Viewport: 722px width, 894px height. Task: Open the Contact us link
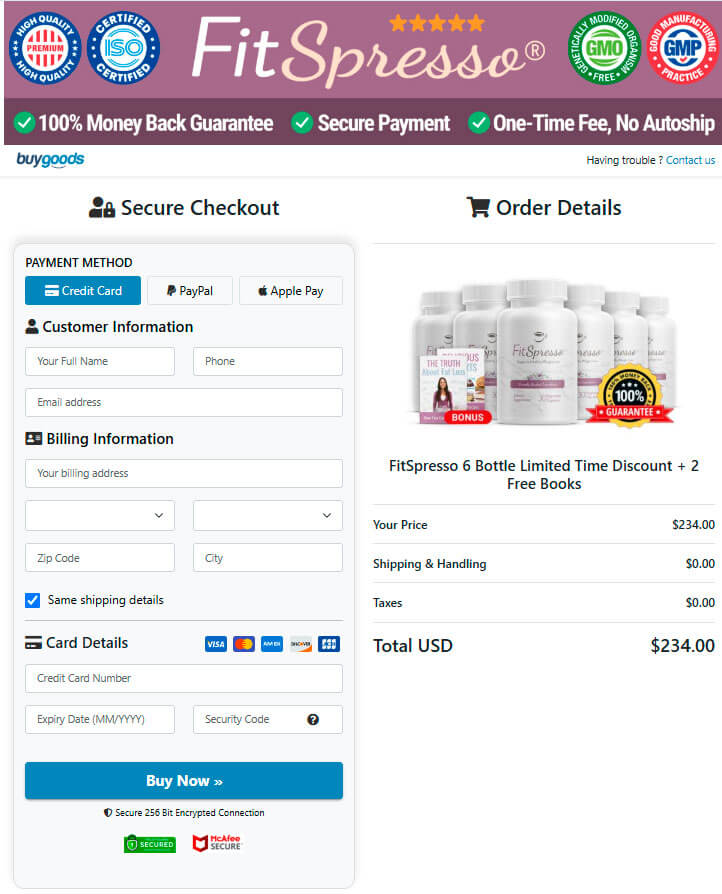pyautogui.click(x=690, y=160)
